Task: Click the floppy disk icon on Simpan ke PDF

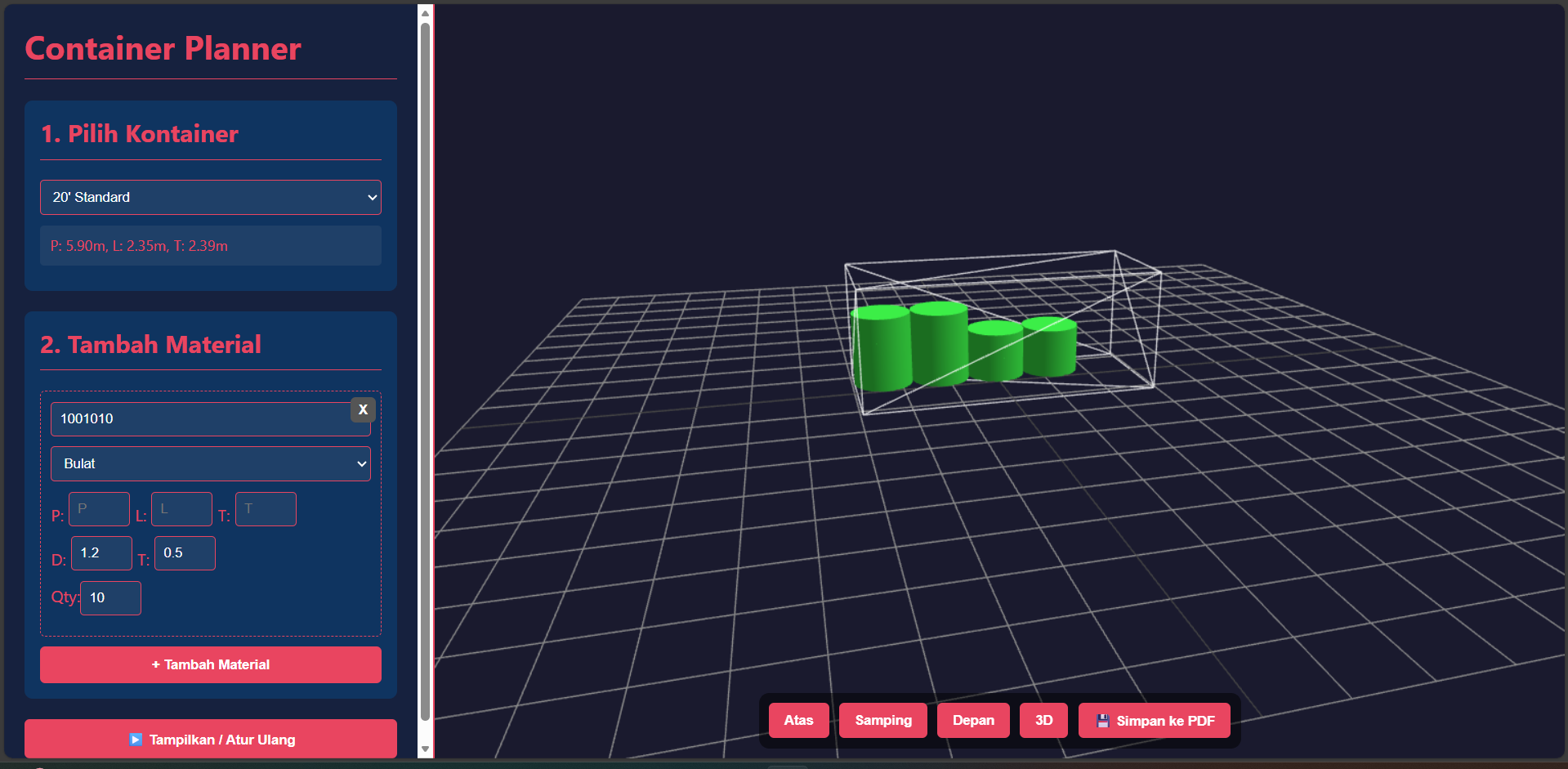Action: [x=1102, y=720]
